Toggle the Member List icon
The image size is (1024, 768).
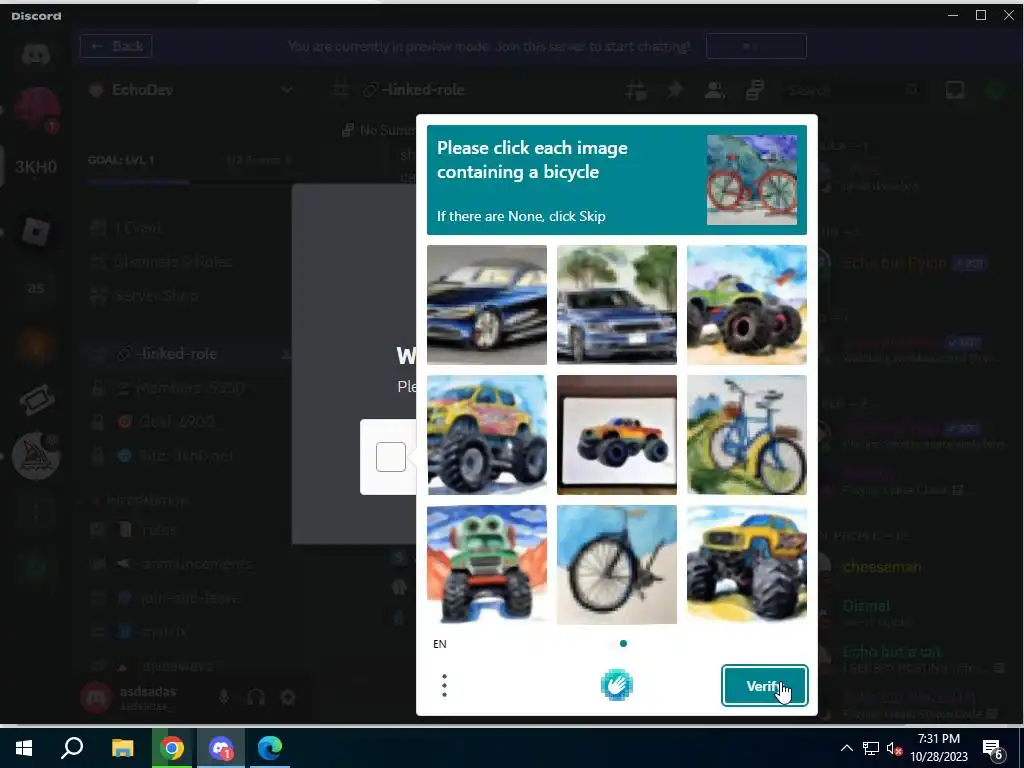[x=715, y=90]
